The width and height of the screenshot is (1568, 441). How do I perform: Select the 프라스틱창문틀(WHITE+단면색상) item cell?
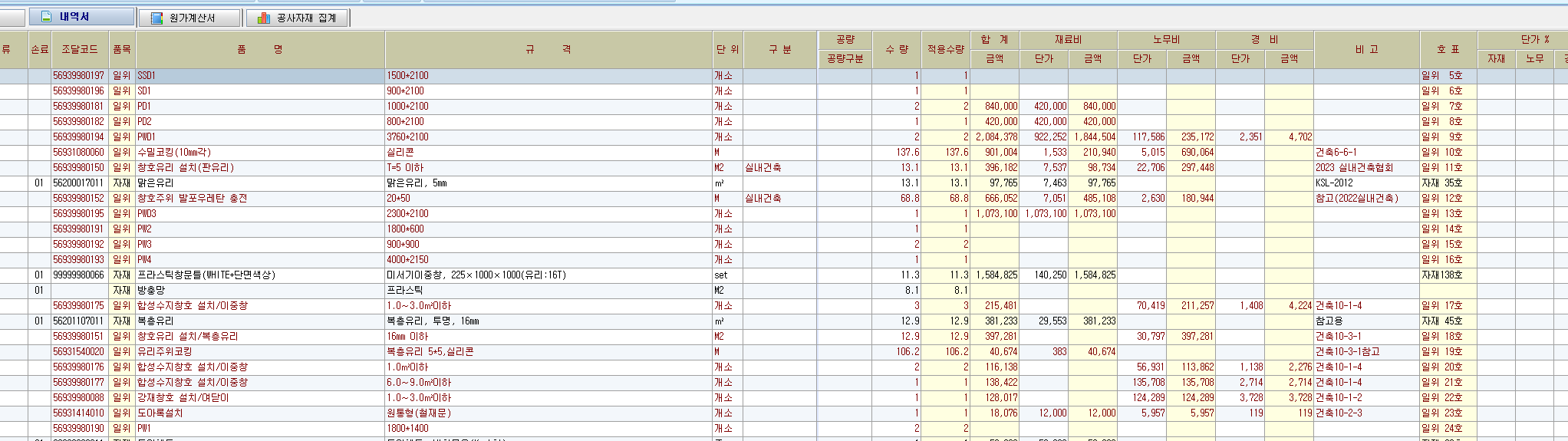[x=206, y=275]
